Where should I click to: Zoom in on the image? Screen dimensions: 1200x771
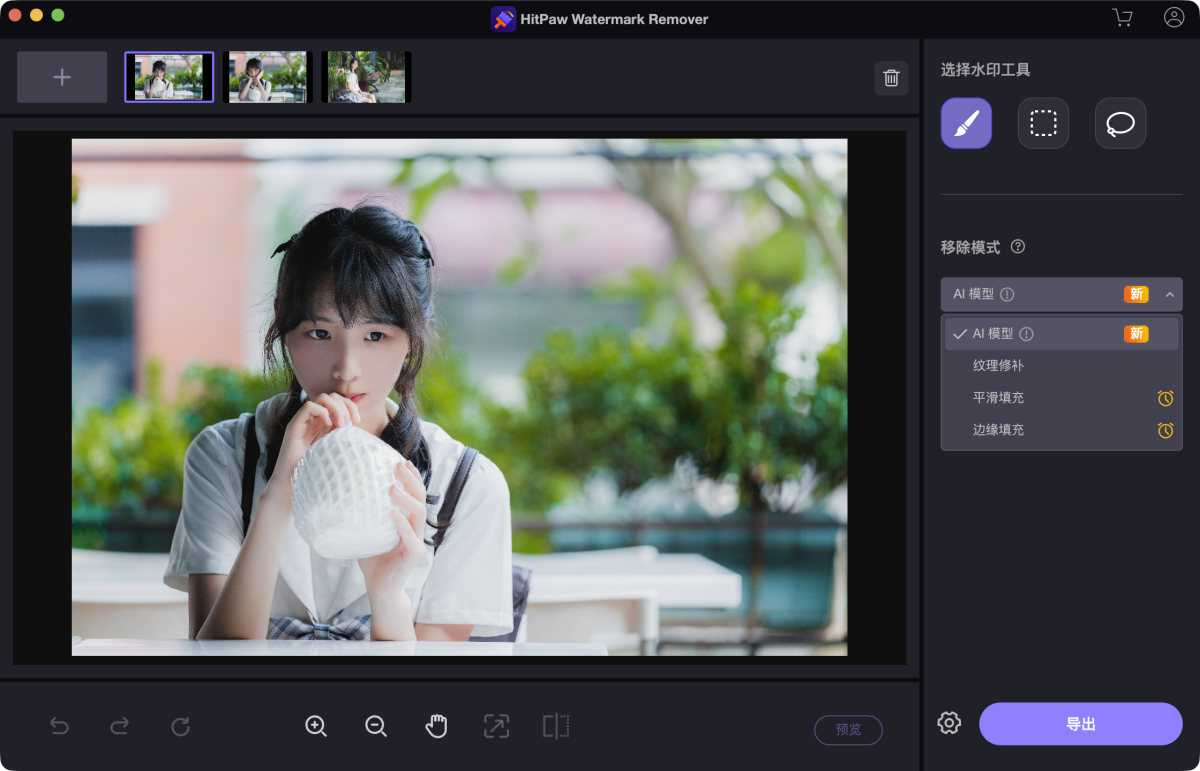tap(316, 727)
